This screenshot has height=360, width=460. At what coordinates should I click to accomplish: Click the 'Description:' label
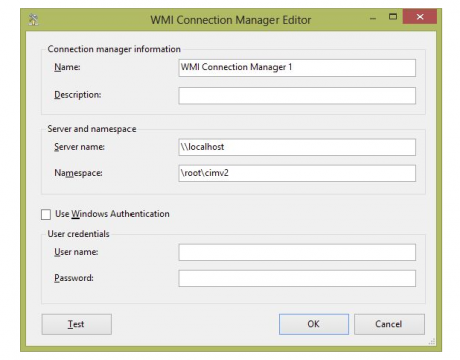click(78, 95)
